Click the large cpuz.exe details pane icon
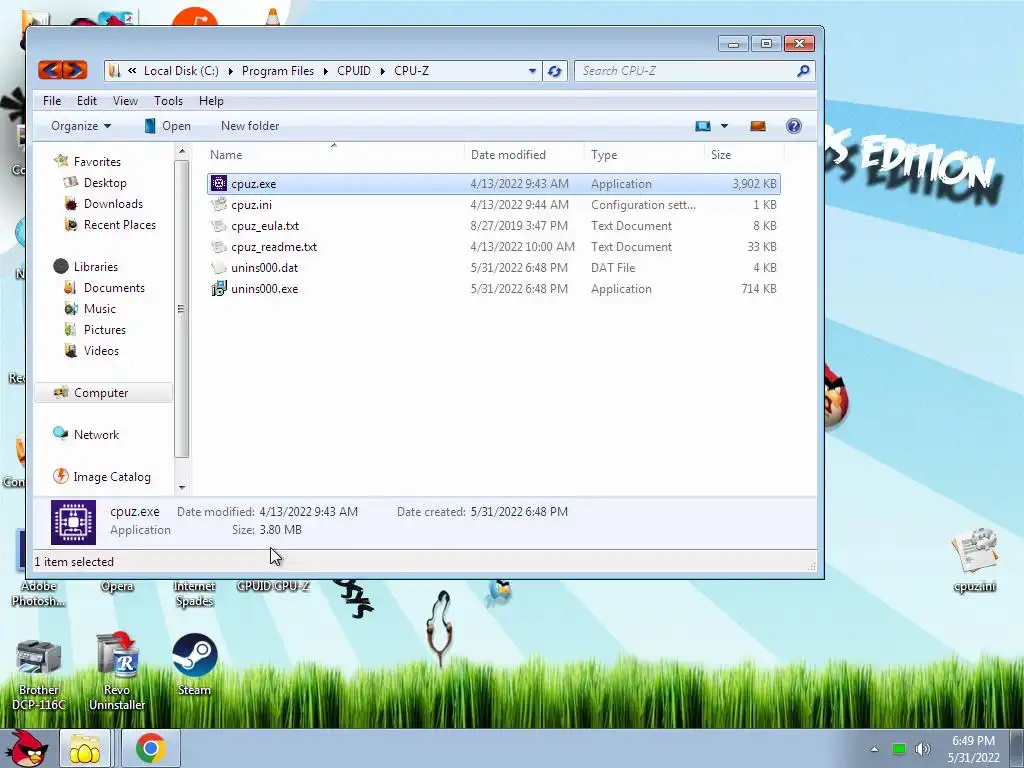 [x=73, y=522]
